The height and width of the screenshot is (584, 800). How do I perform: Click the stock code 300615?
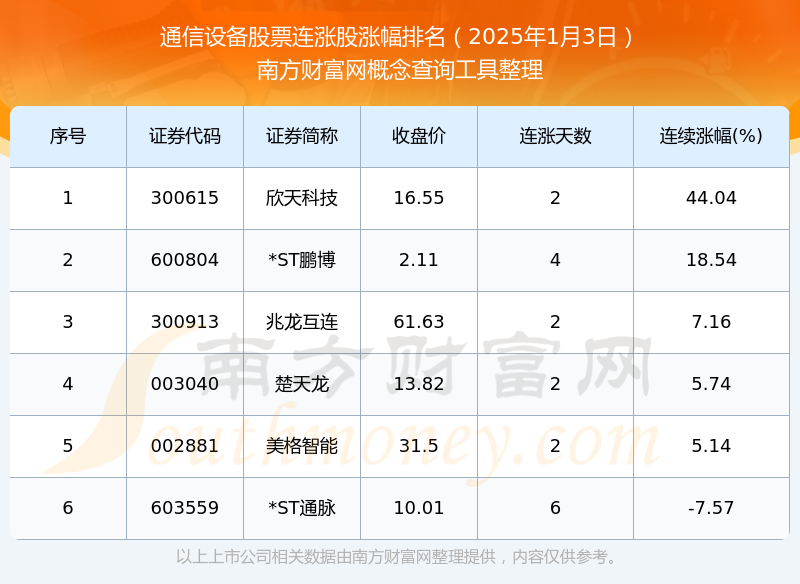click(x=185, y=198)
